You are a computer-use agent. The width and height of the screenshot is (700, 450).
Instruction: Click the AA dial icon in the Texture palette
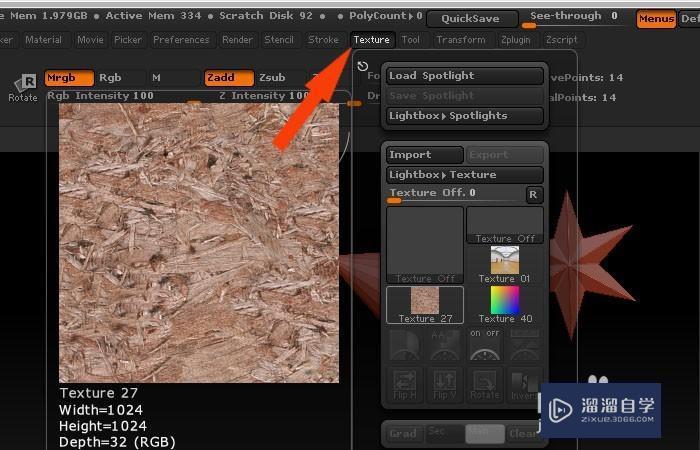point(444,345)
